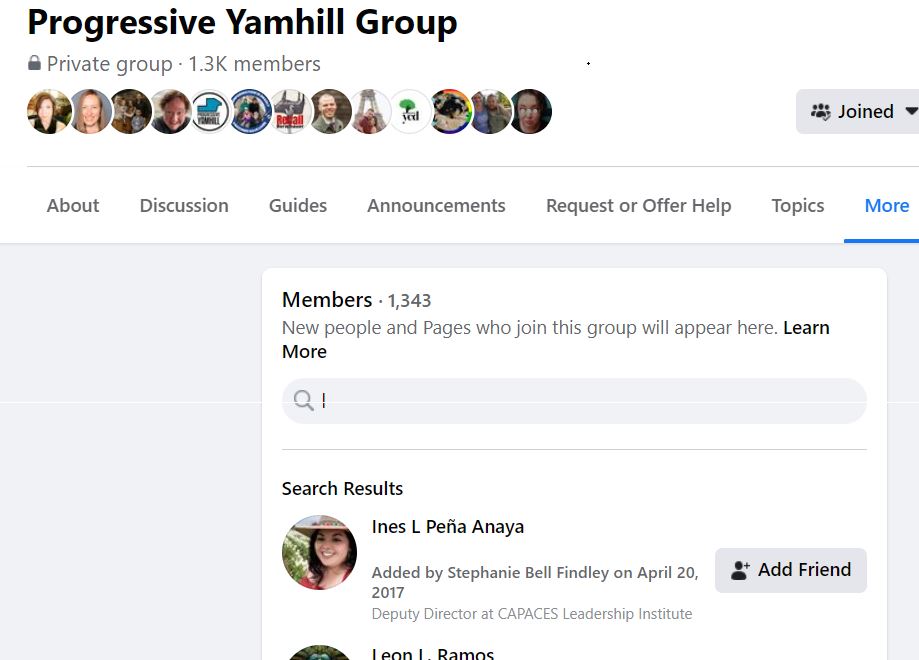Click the magnifying glass search icon
Viewport: 919px width, 660px height.
coord(304,400)
